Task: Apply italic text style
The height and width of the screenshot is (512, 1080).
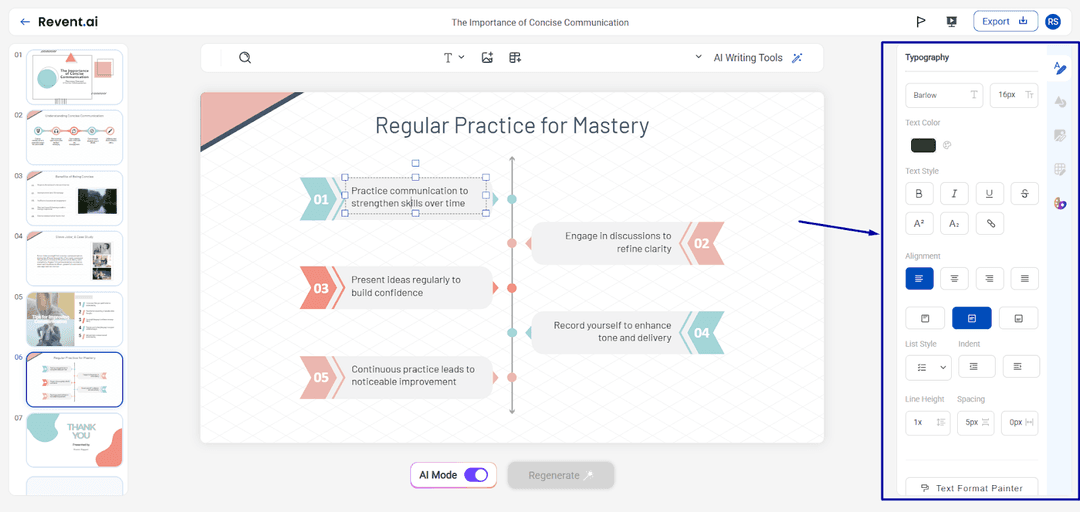Action: click(x=954, y=194)
